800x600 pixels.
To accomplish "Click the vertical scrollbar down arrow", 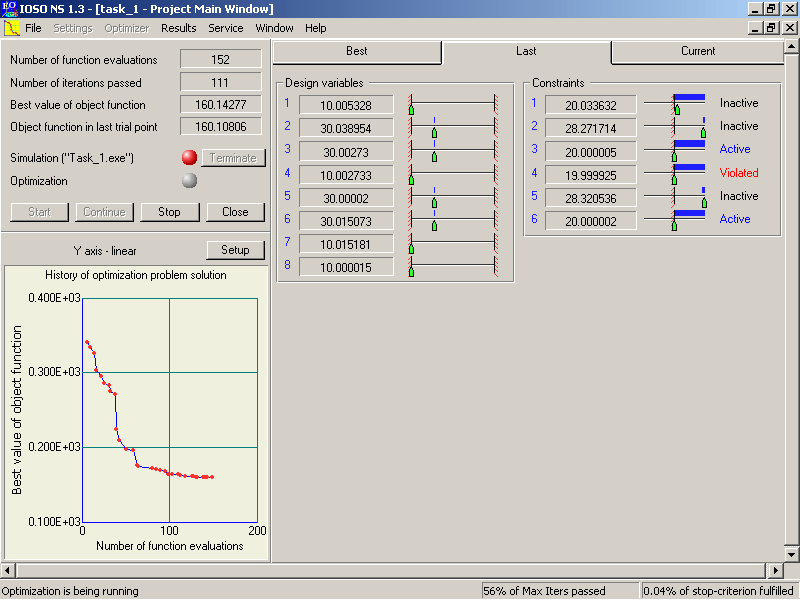I will 791,555.
